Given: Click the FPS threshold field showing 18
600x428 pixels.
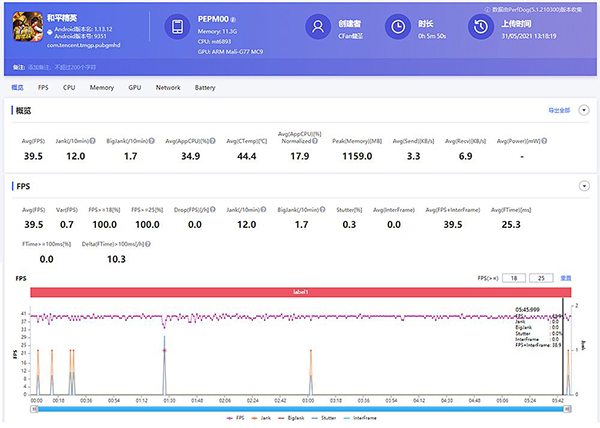Looking at the screenshot, I should [x=513, y=277].
